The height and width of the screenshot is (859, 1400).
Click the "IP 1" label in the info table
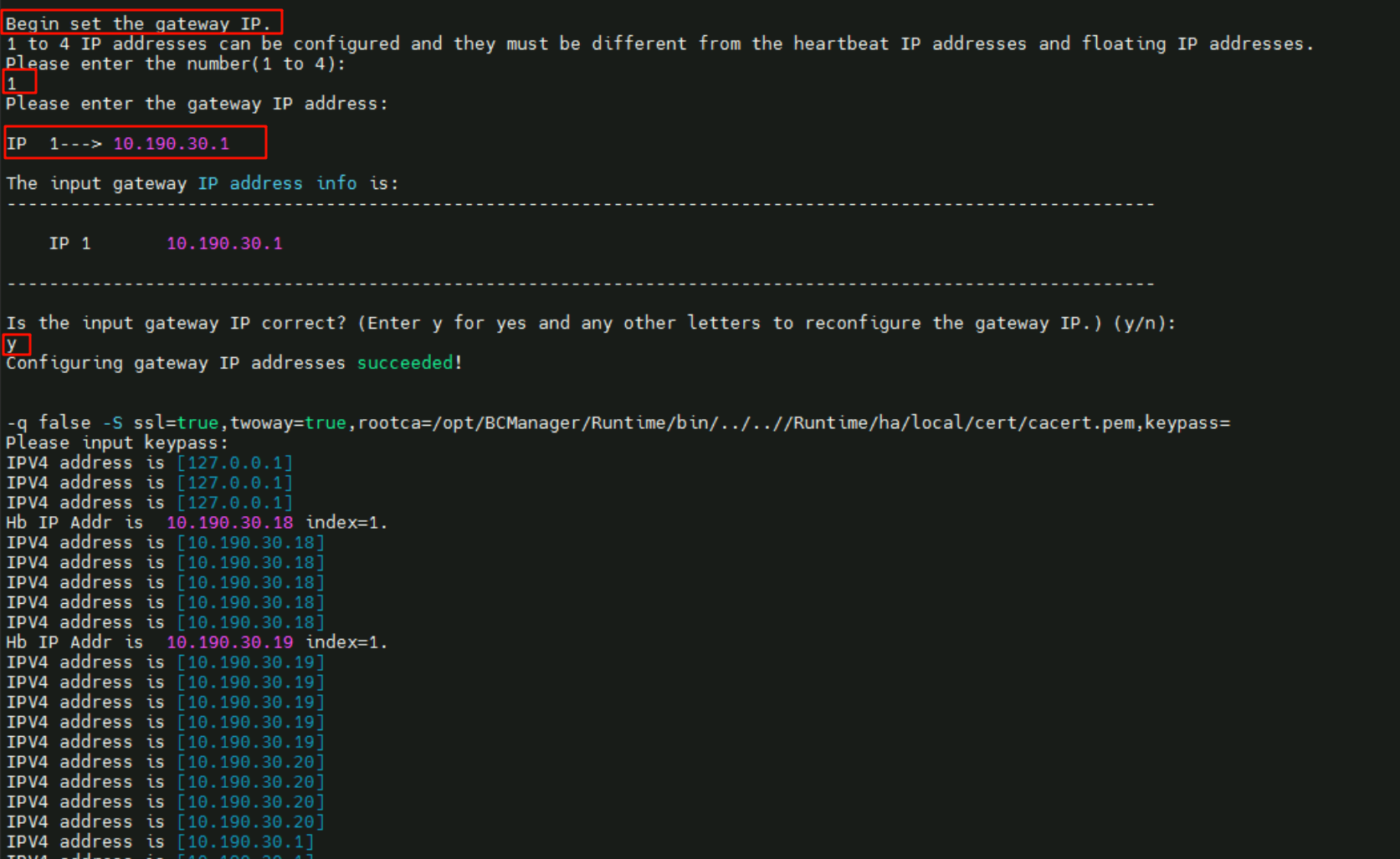pyautogui.click(x=69, y=243)
